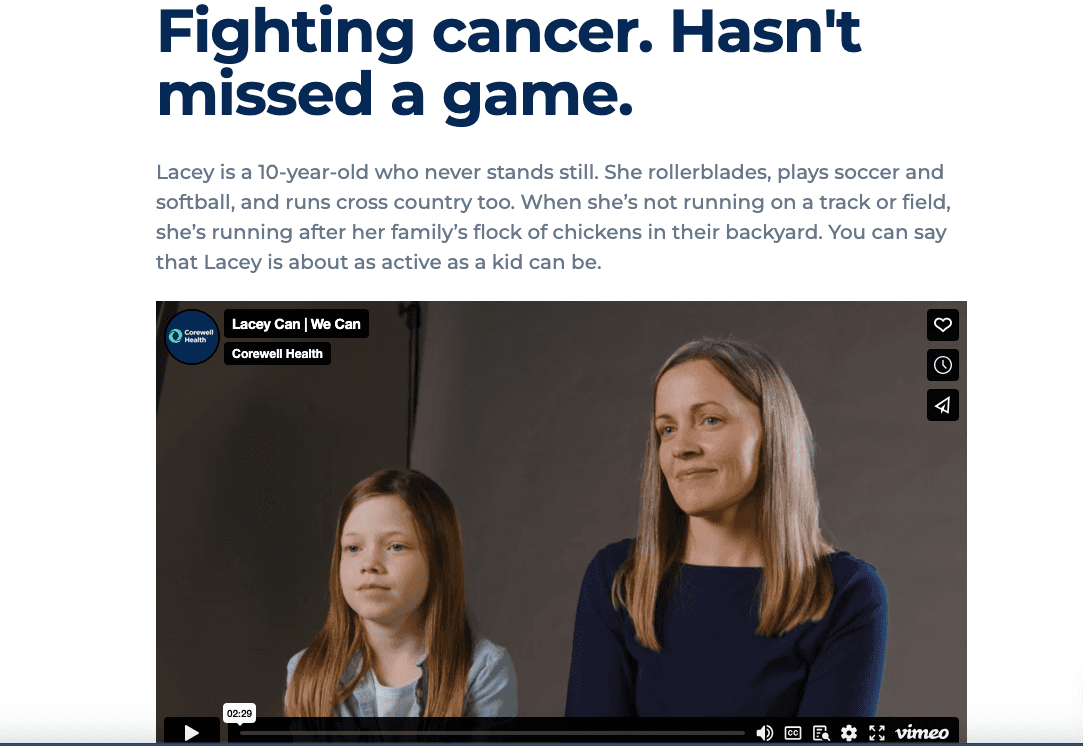The width and height of the screenshot is (1083, 746).
Task: Seek along the video progress bar
Action: coord(492,733)
